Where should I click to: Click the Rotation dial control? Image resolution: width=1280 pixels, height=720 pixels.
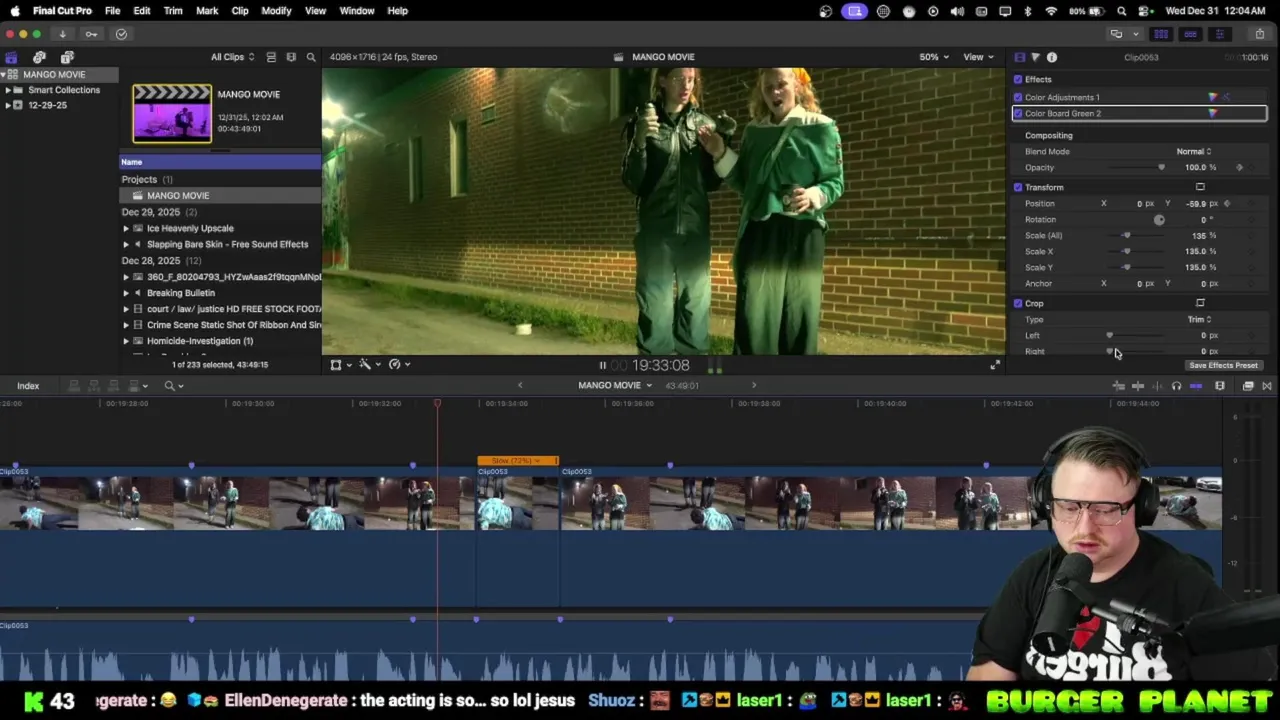(1159, 219)
